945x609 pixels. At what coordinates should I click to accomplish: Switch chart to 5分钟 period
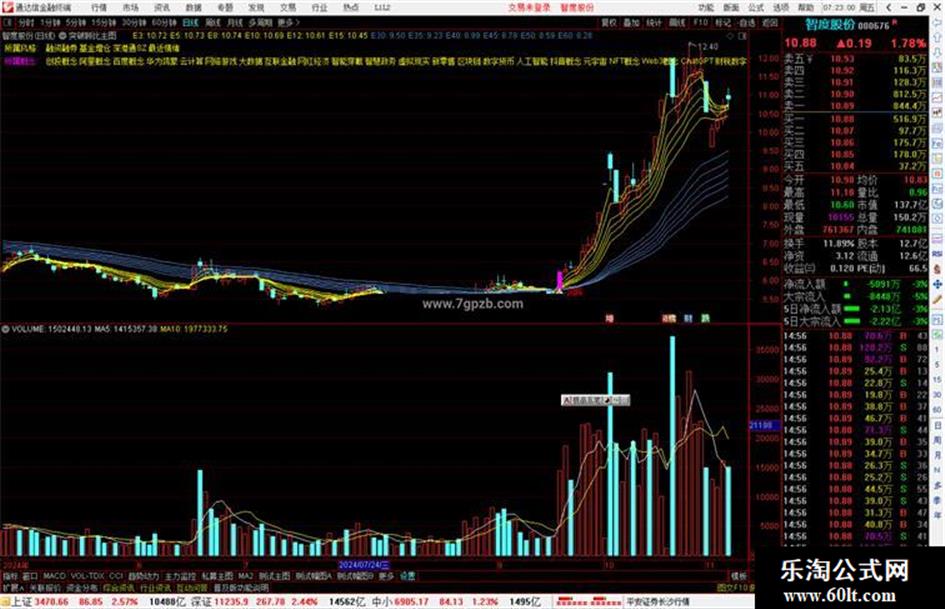click(x=76, y=22)
